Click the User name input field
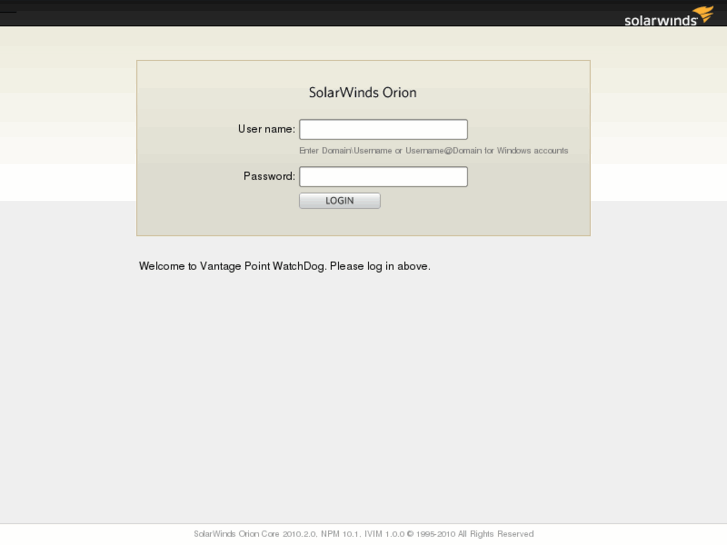Image resolution: width=727 pixels, height=545 pixels. (x=383, y=129)
